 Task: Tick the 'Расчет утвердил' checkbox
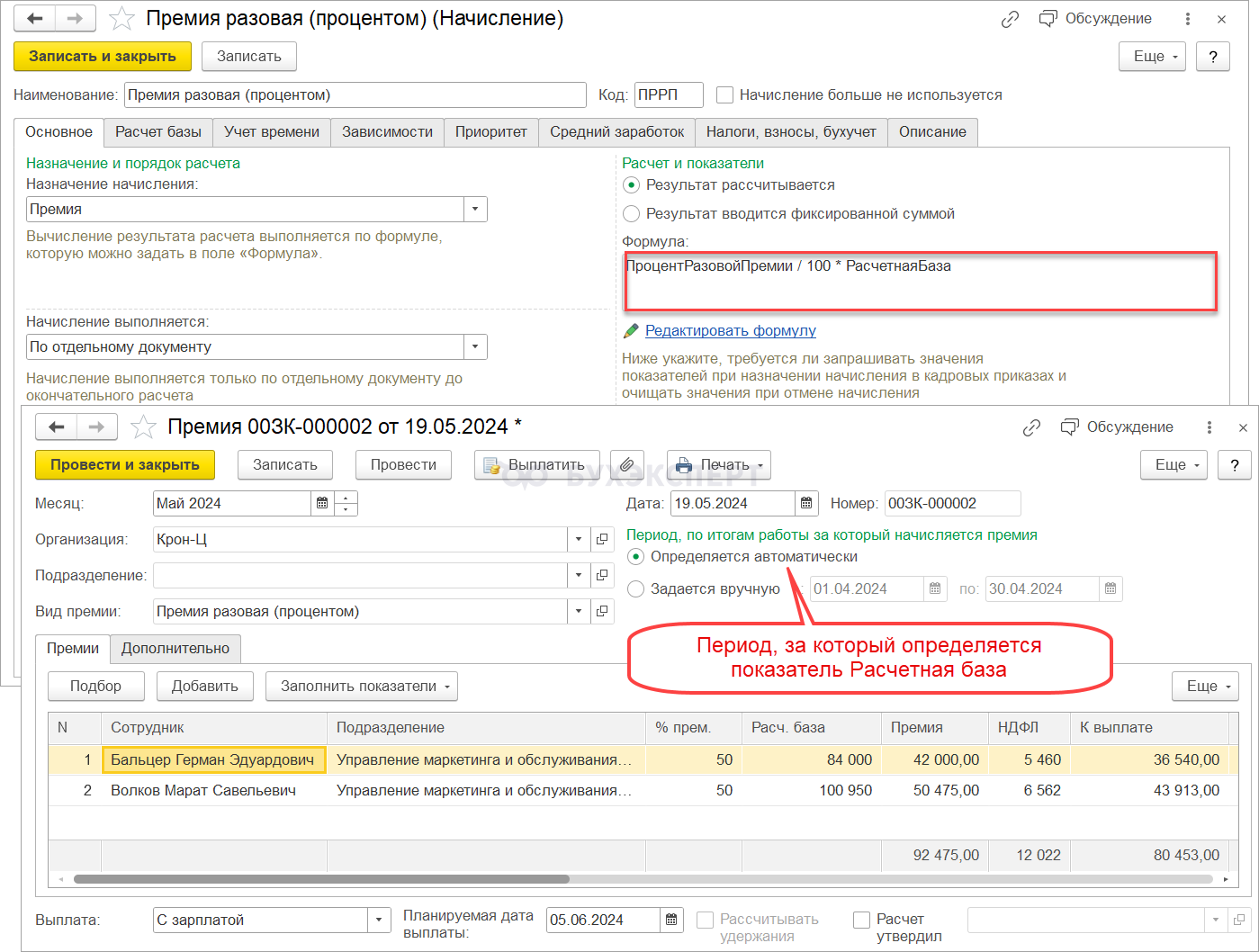tap(861, 920)
